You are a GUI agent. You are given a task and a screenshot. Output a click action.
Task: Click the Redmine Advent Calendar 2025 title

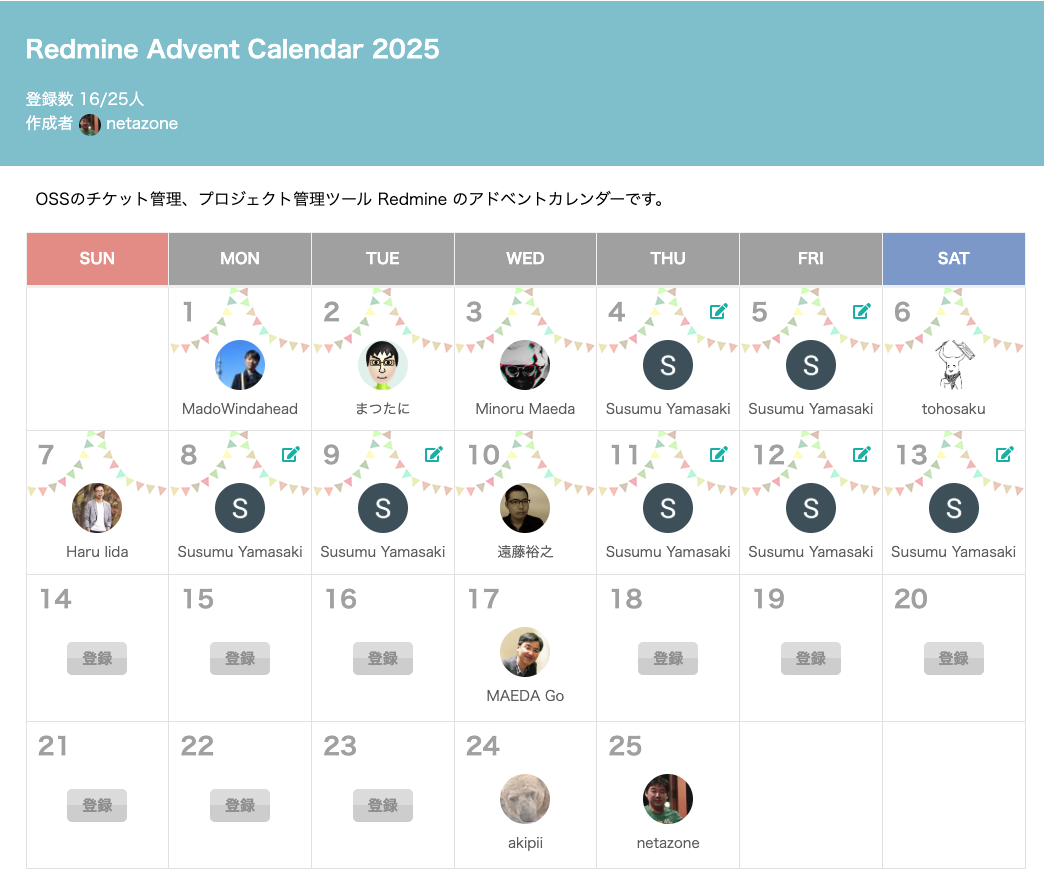pos(232,49)
